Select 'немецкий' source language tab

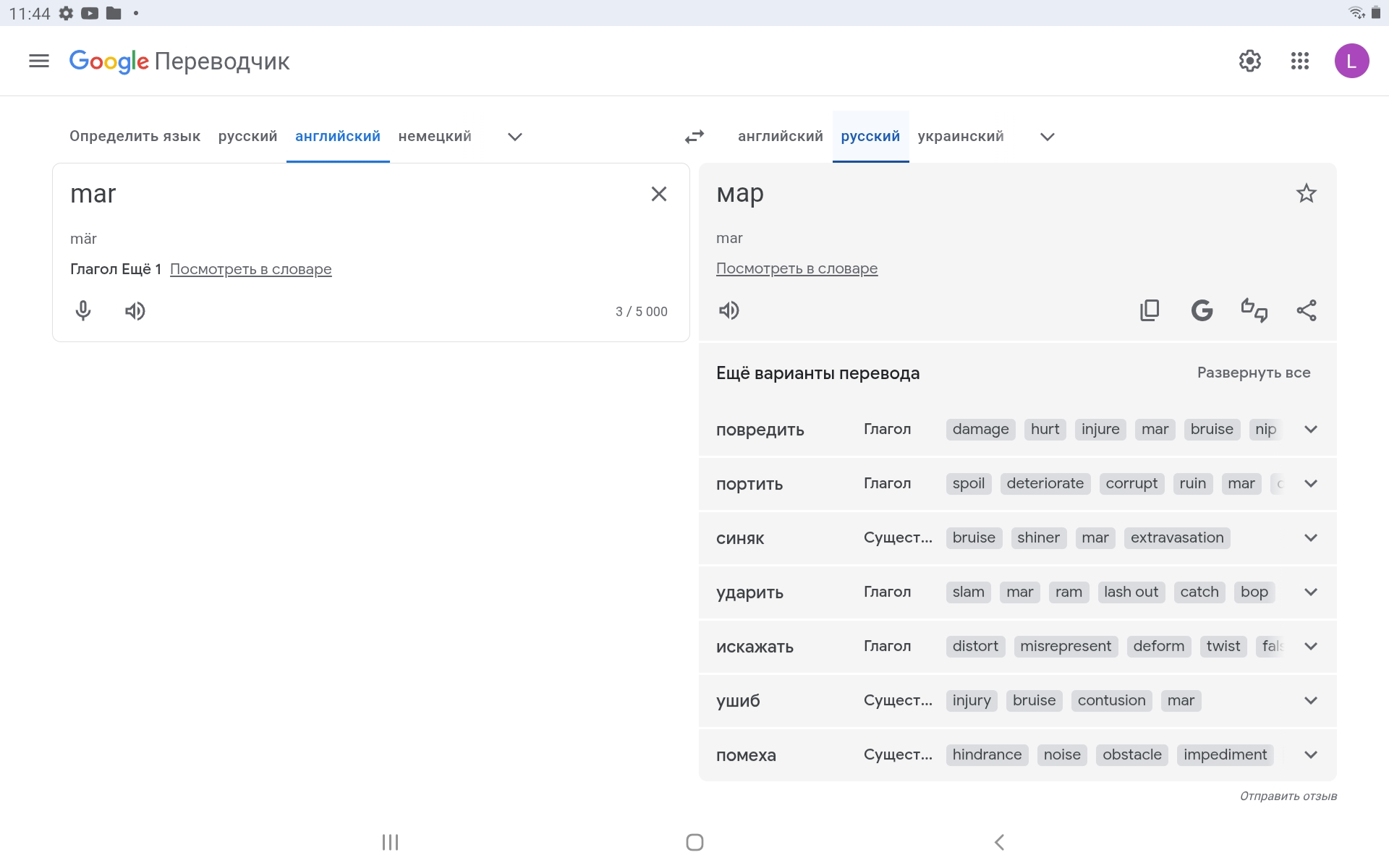(435, 137)
